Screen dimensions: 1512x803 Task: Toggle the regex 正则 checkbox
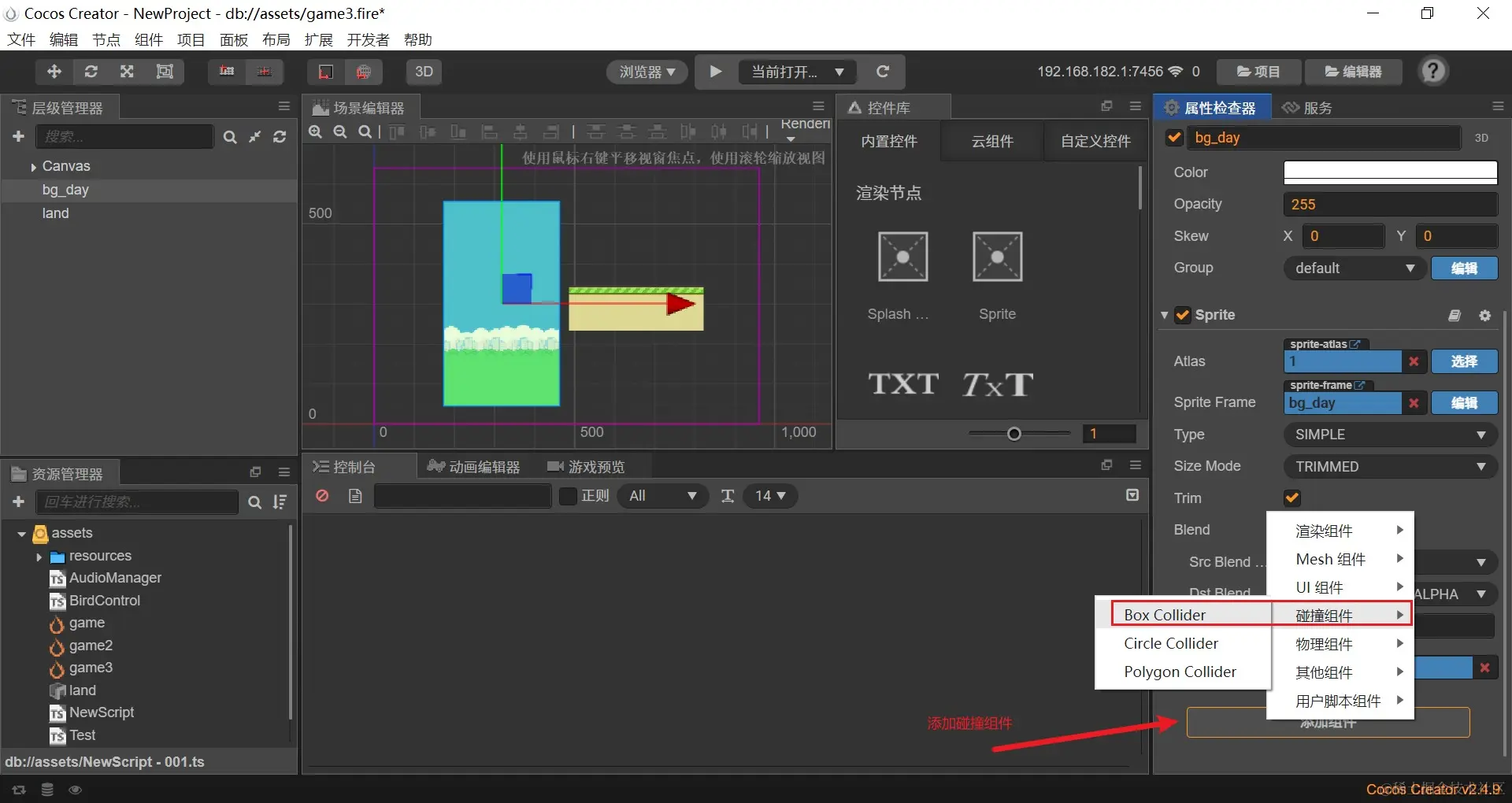(568, 496)
